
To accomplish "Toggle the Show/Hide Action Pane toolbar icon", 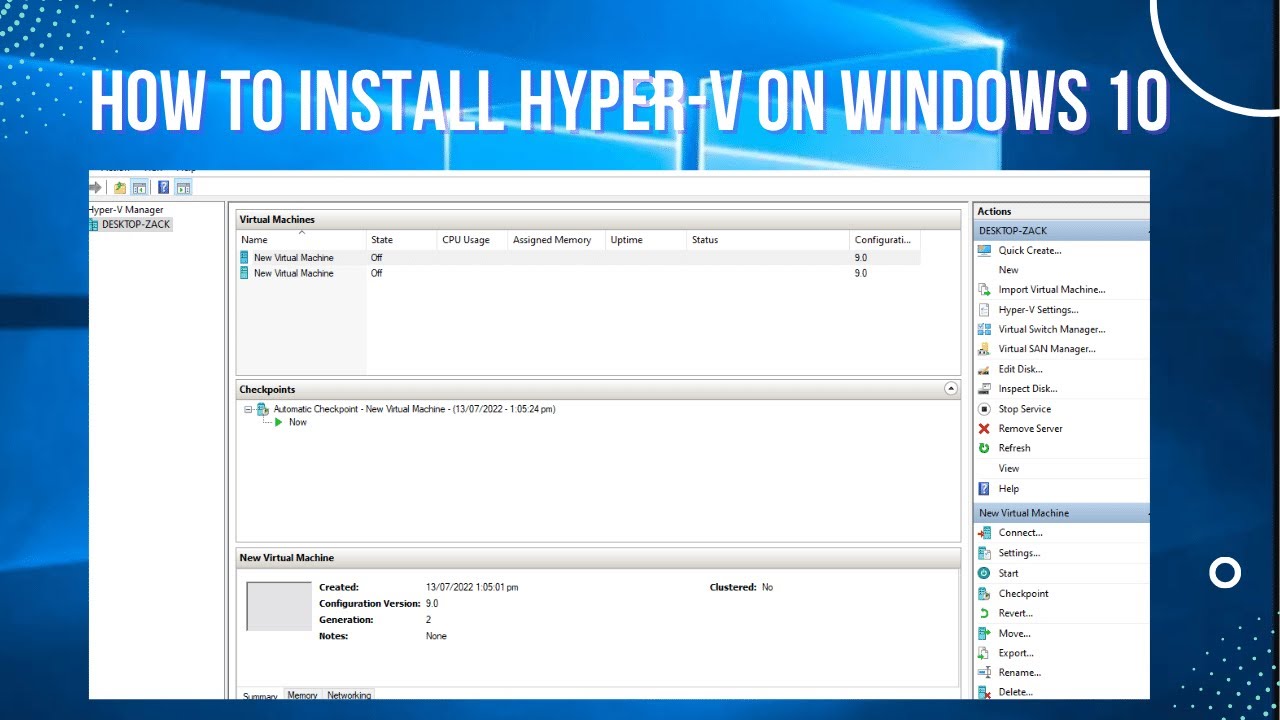I will [x=183, y=187].
